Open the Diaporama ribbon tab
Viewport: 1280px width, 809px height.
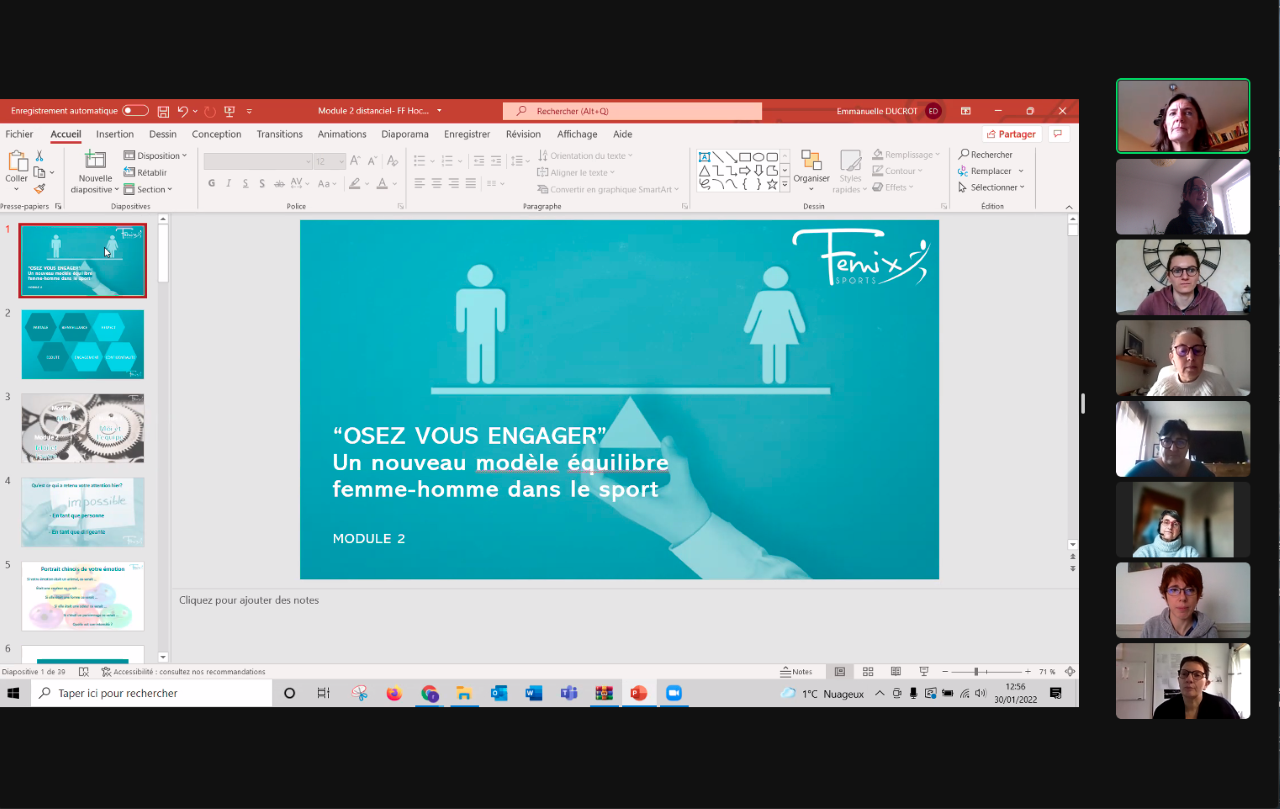(405, 134)
